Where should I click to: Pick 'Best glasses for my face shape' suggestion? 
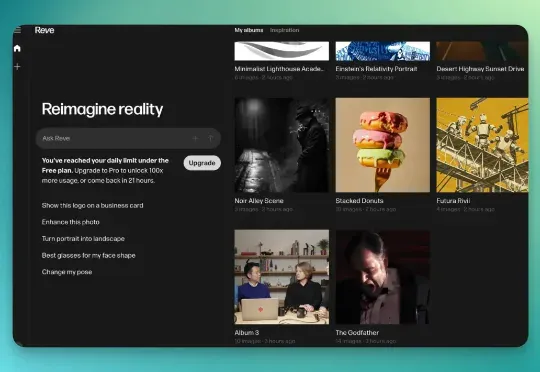pyautogui.click(x=89, y=256)
